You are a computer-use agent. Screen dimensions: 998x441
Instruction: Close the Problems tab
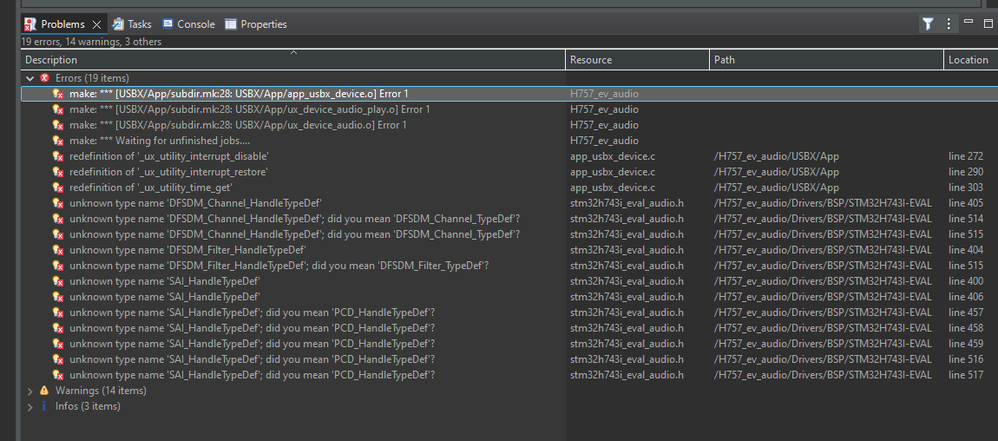(96, 24)
